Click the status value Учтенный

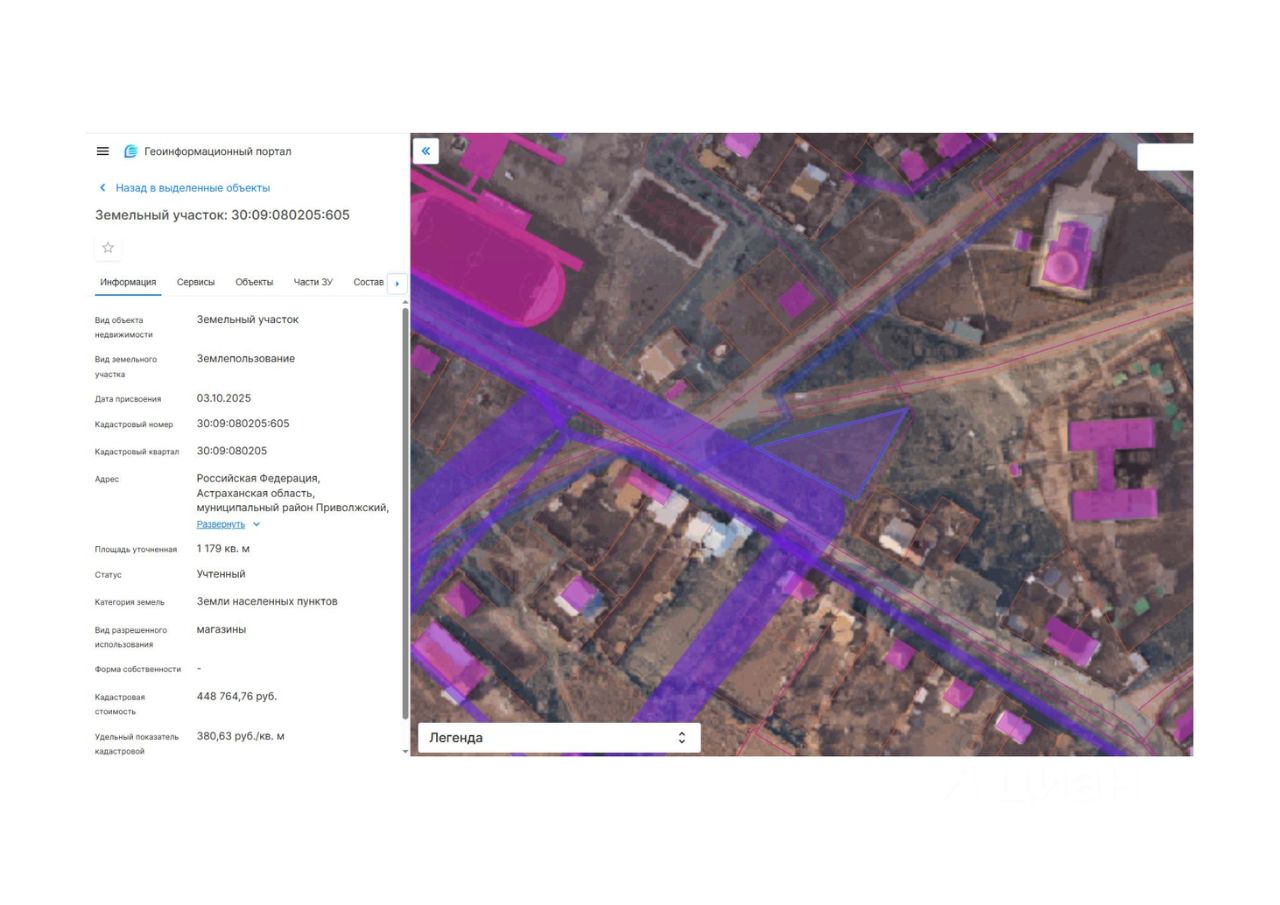pos(221,575)
